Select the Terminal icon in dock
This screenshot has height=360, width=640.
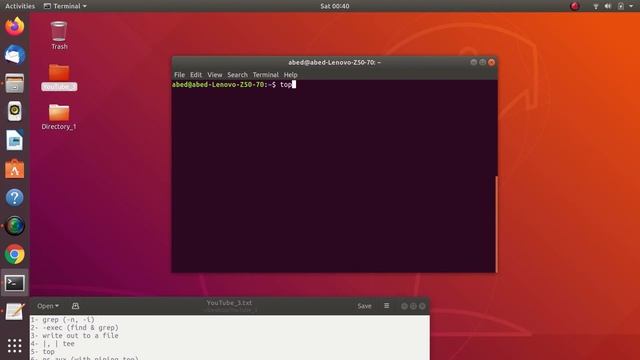coord(15,283)
